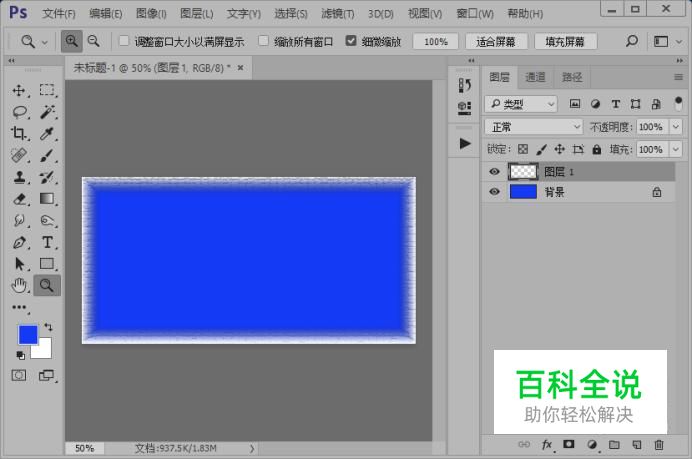
Task: Select the Zoom tool in toolbox
Action: 47,286
